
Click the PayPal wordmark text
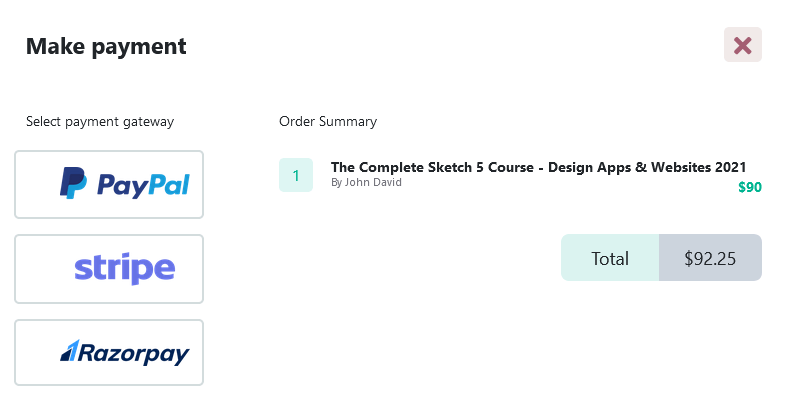[143, 185]
